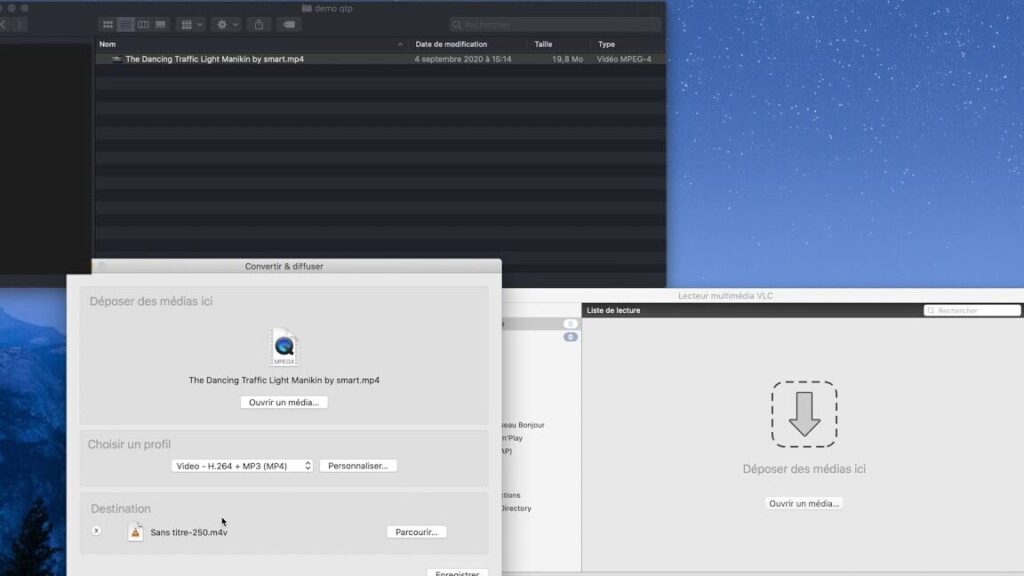Open the H.264 + MP3 profile dropdown

242,466
